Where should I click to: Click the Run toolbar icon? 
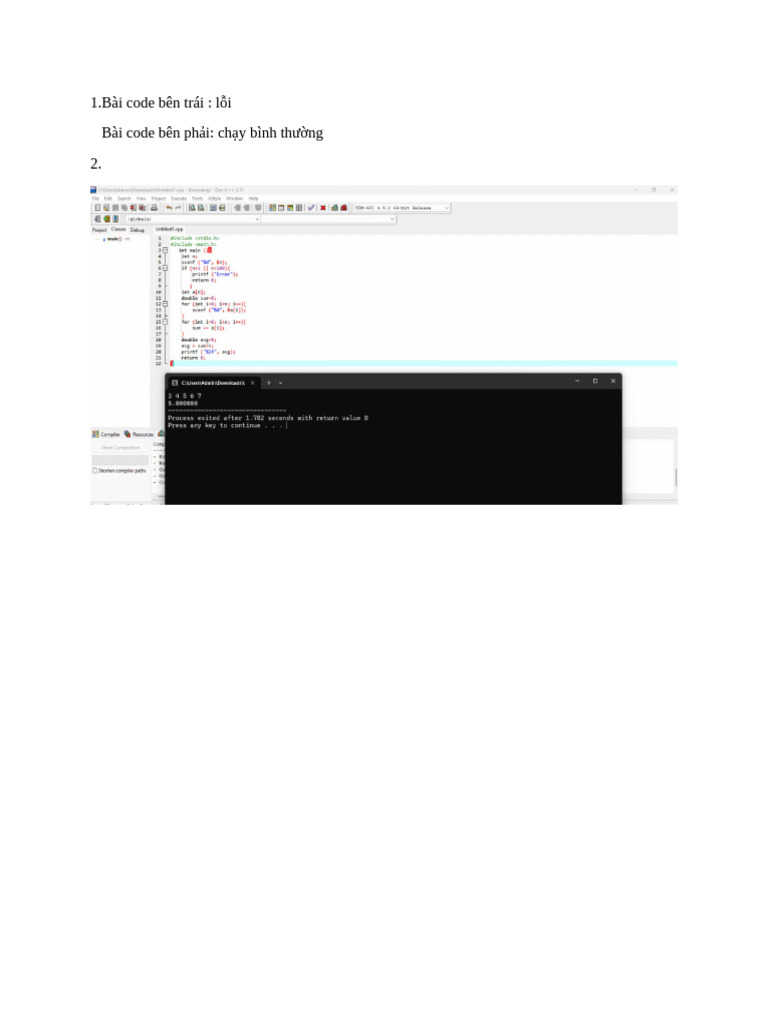click(281, 208)
